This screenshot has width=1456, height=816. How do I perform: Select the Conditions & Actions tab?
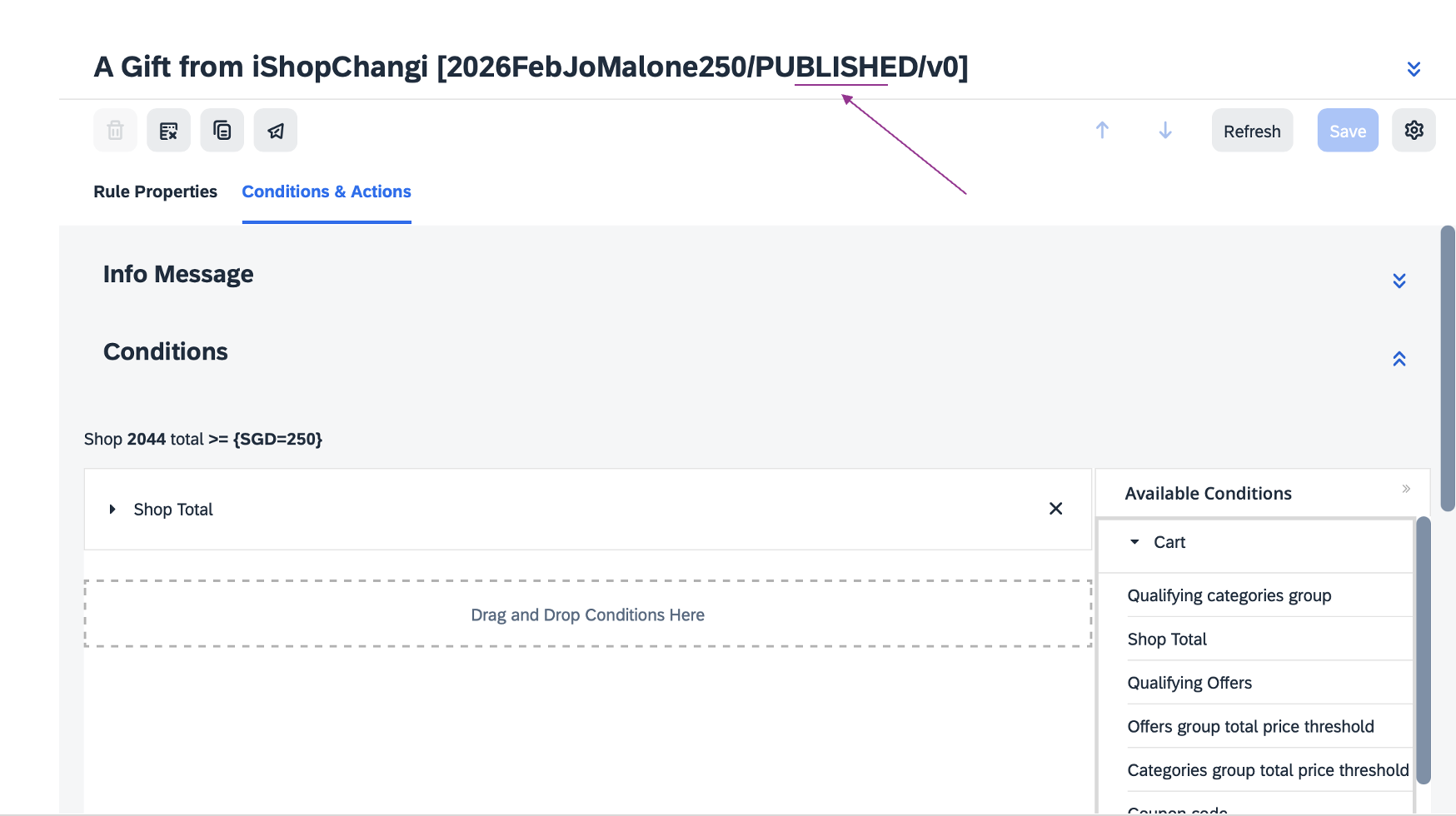(327, 192)
